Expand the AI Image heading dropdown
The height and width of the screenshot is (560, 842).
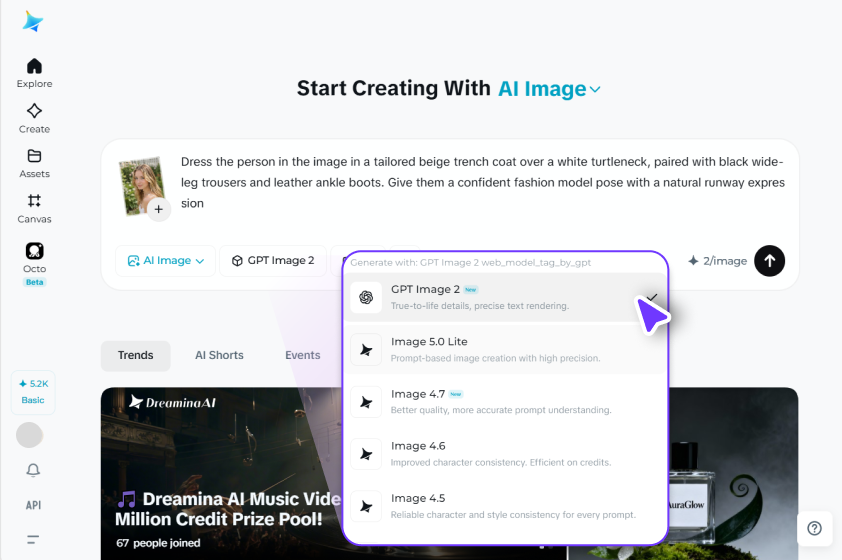point(549,89)
